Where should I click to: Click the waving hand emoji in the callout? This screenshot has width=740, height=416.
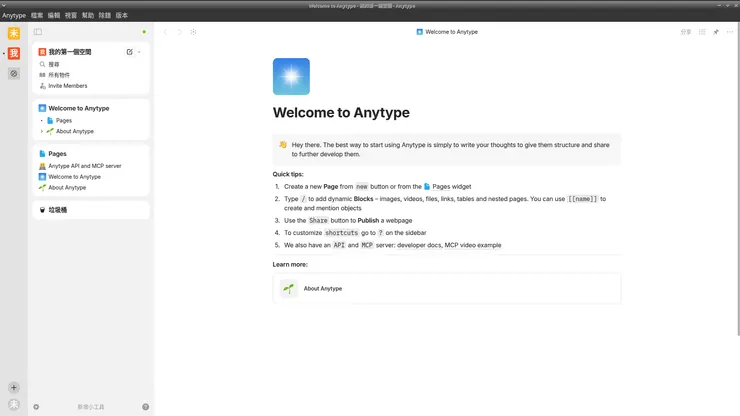point(283,144)
